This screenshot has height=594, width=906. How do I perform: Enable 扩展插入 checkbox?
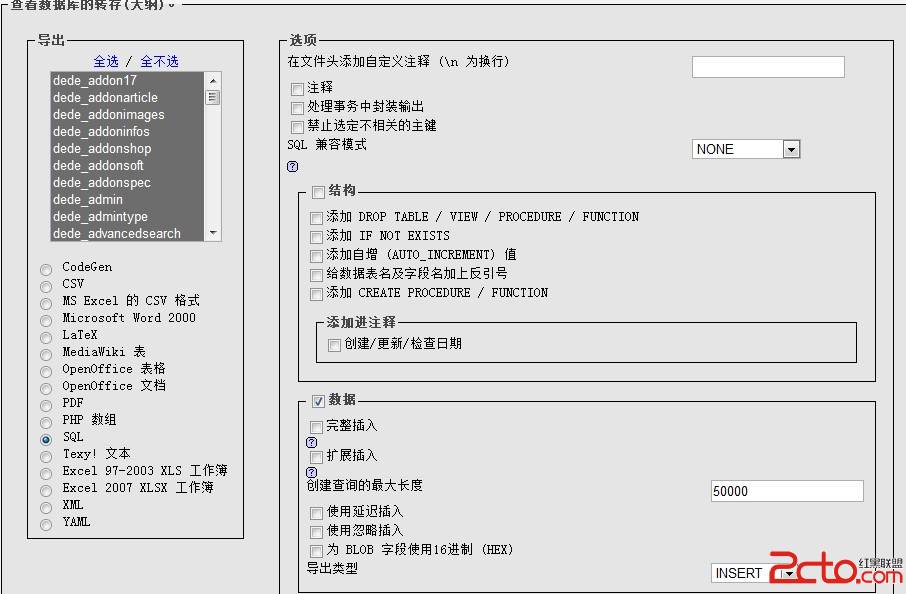pyautogui.click(x=316, y=457)
